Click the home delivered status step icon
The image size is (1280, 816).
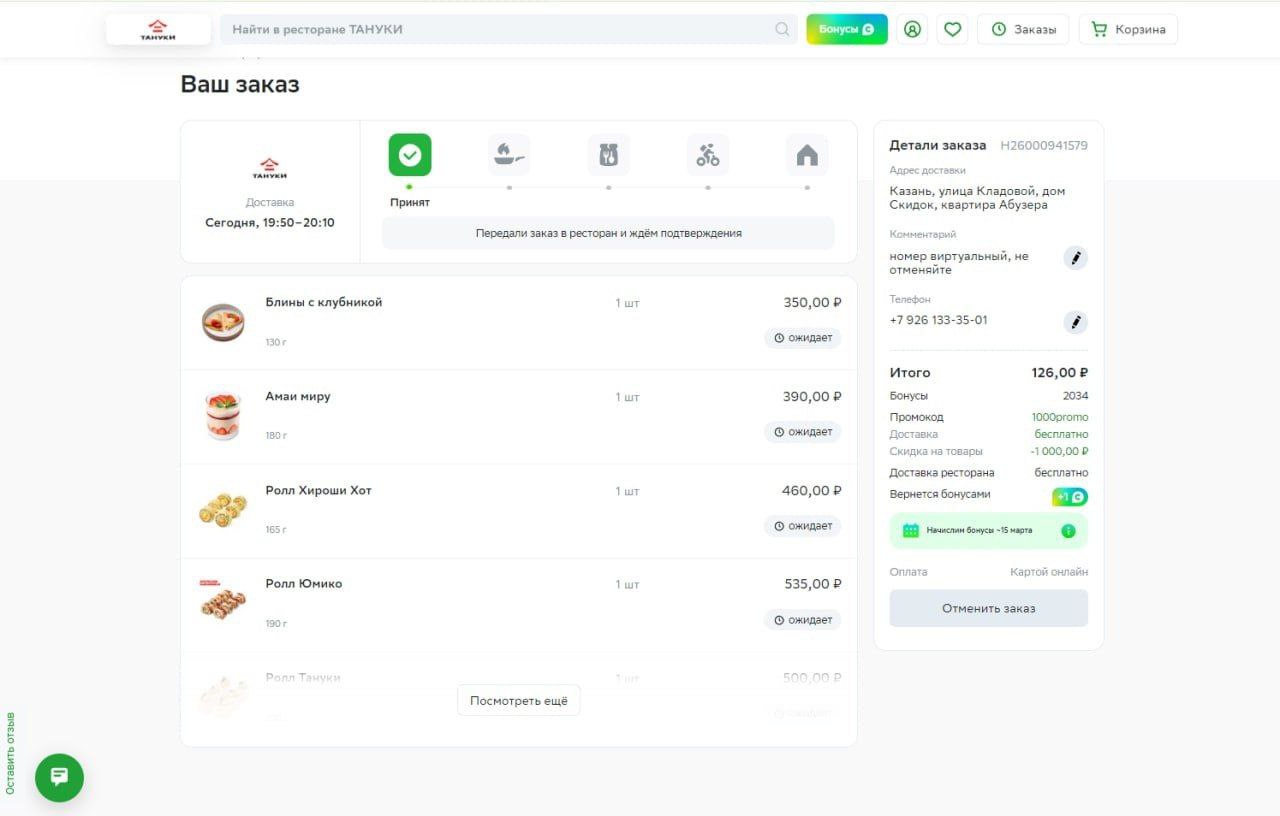click(x=807, y=155)
